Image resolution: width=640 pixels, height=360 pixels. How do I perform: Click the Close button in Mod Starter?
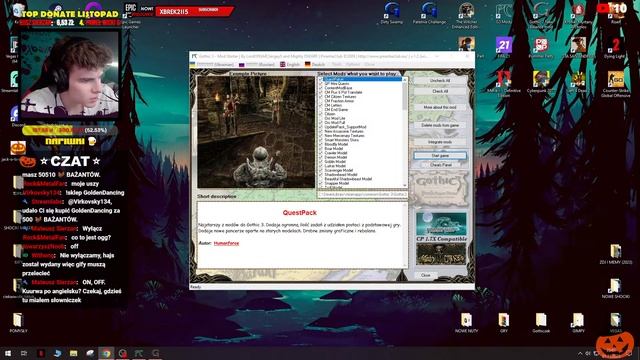[x=425, y=276]
